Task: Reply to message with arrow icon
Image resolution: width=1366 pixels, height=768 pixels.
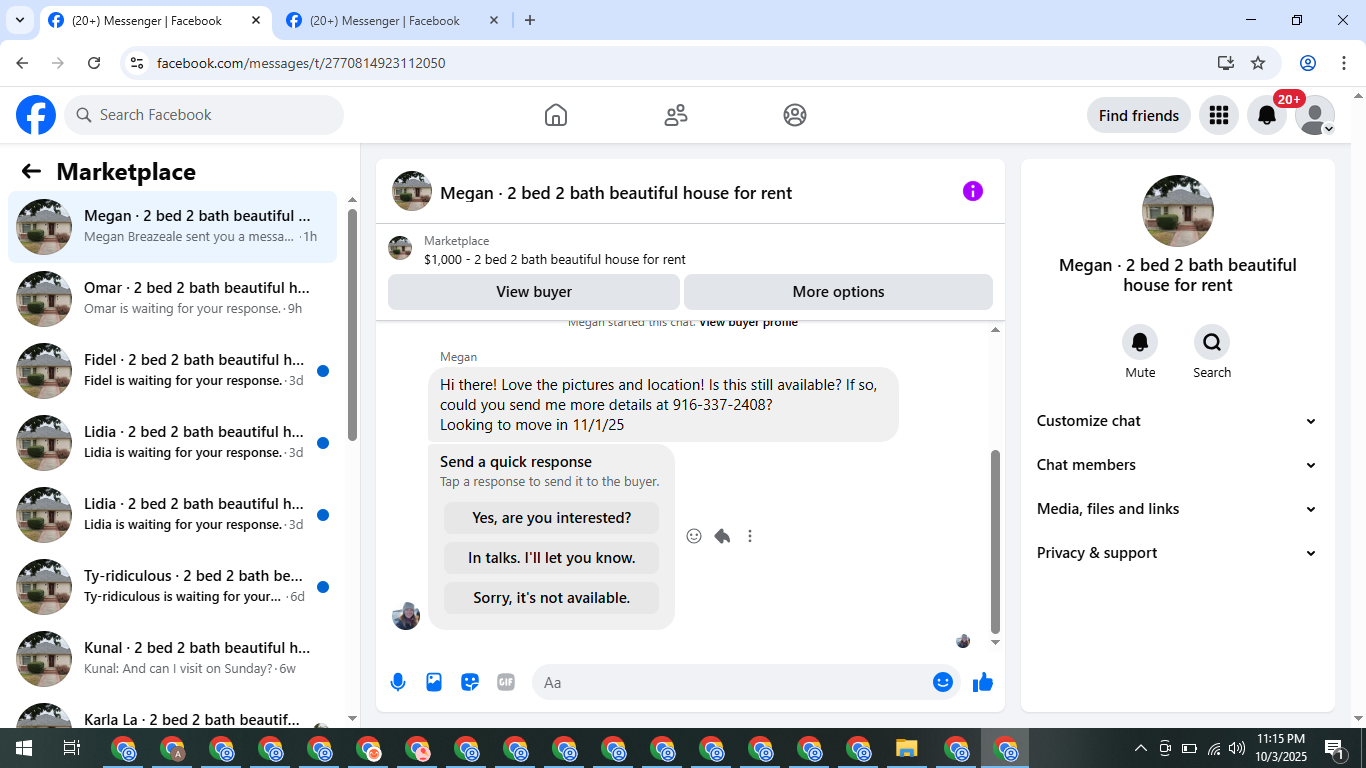Action: [722, 536]
